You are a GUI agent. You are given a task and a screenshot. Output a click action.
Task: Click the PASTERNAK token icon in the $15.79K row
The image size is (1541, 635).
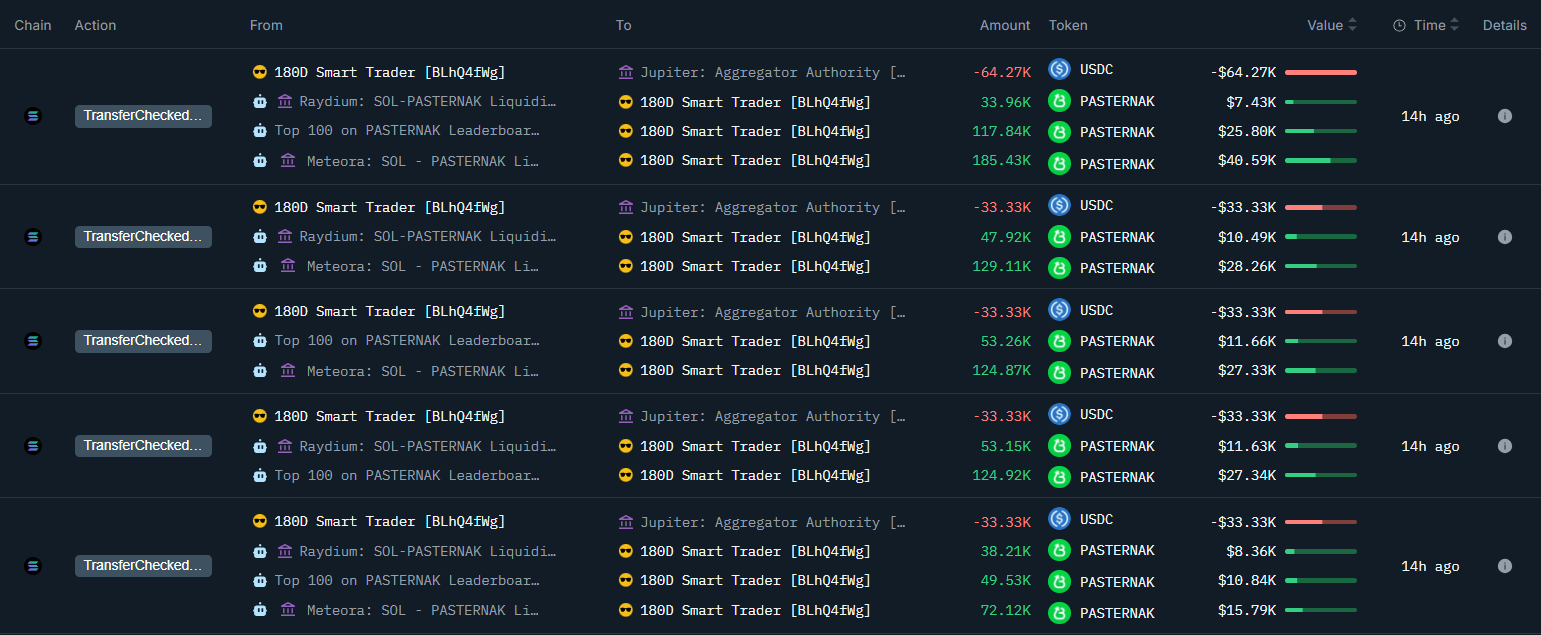1059,613
